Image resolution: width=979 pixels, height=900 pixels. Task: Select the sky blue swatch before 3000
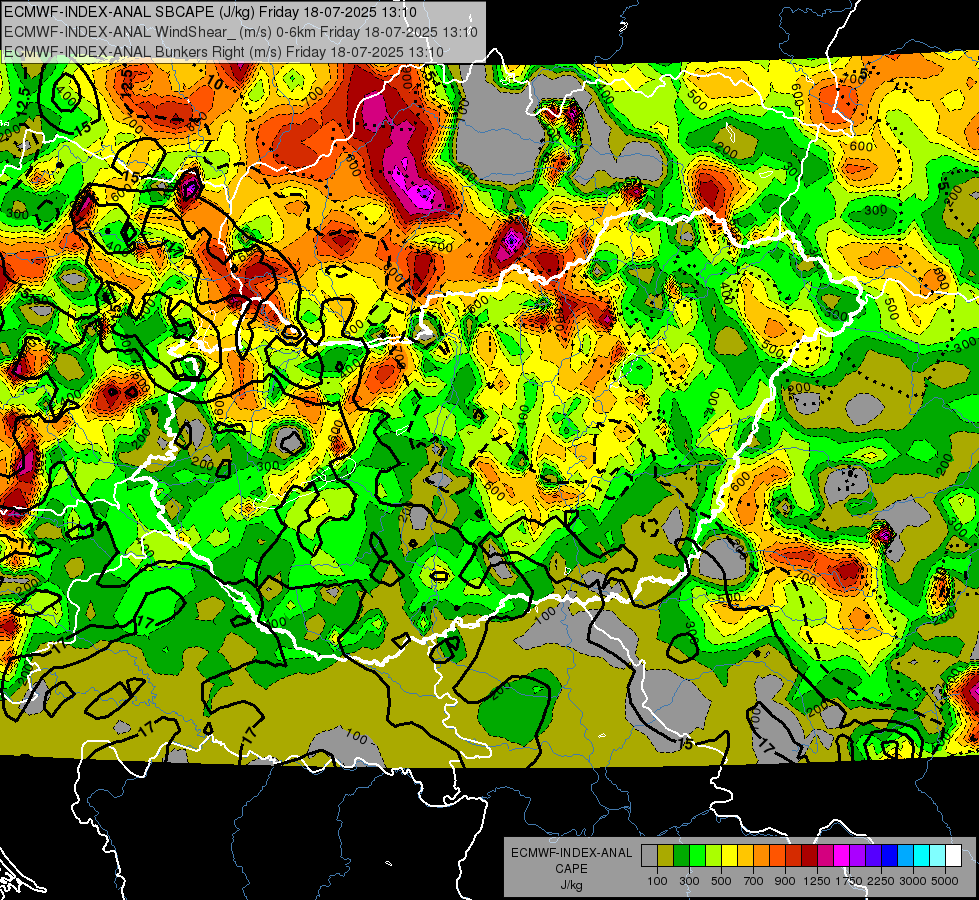(x=905, y=856)
